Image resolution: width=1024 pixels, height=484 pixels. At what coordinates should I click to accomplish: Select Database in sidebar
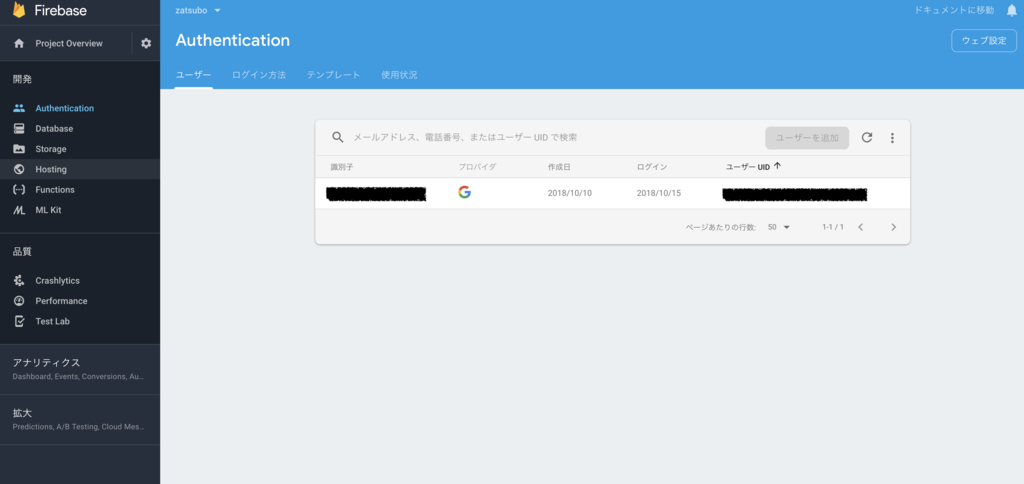(x=54, y=129)
